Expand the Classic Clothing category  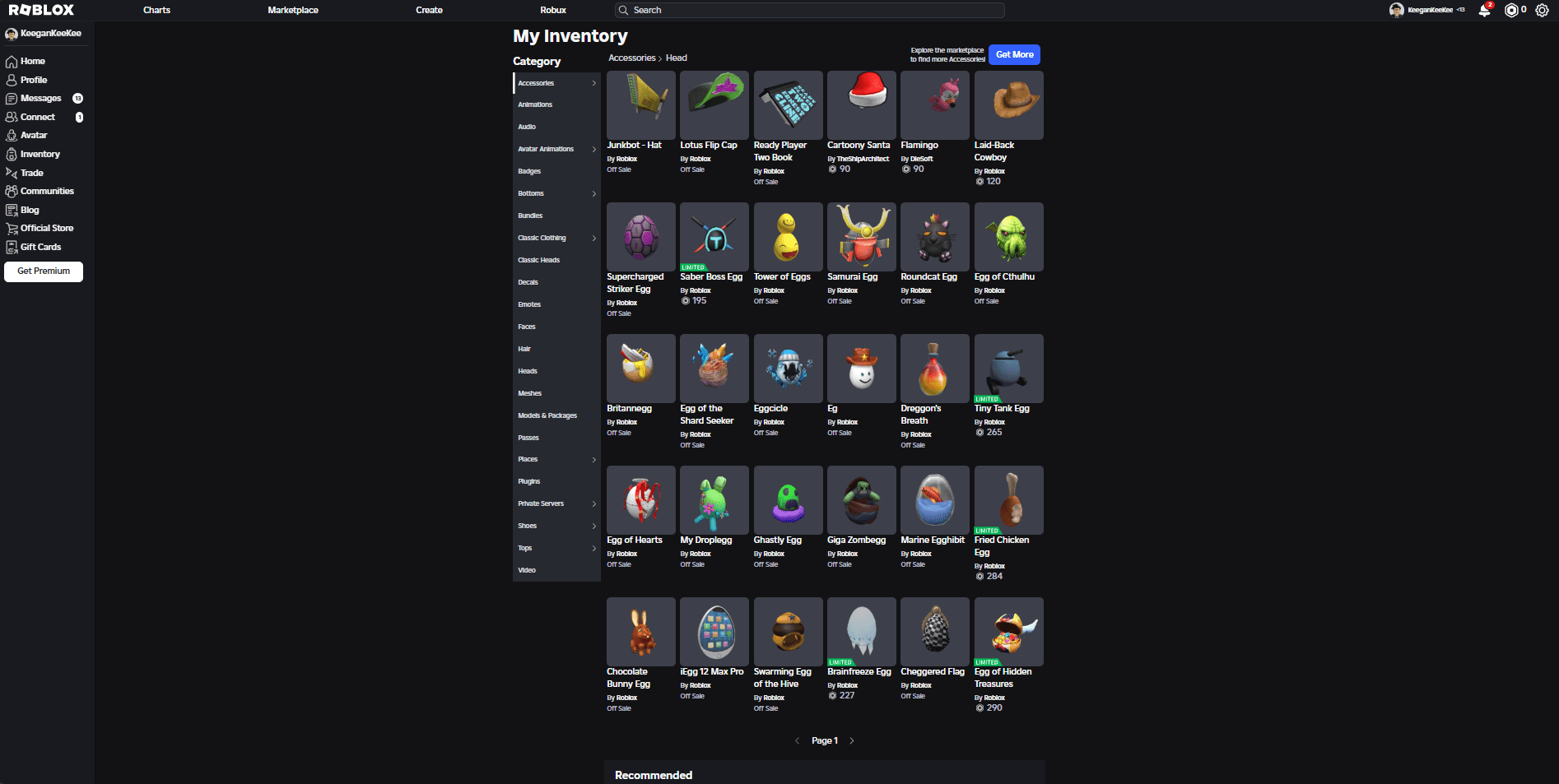click(x=542, y=238)
